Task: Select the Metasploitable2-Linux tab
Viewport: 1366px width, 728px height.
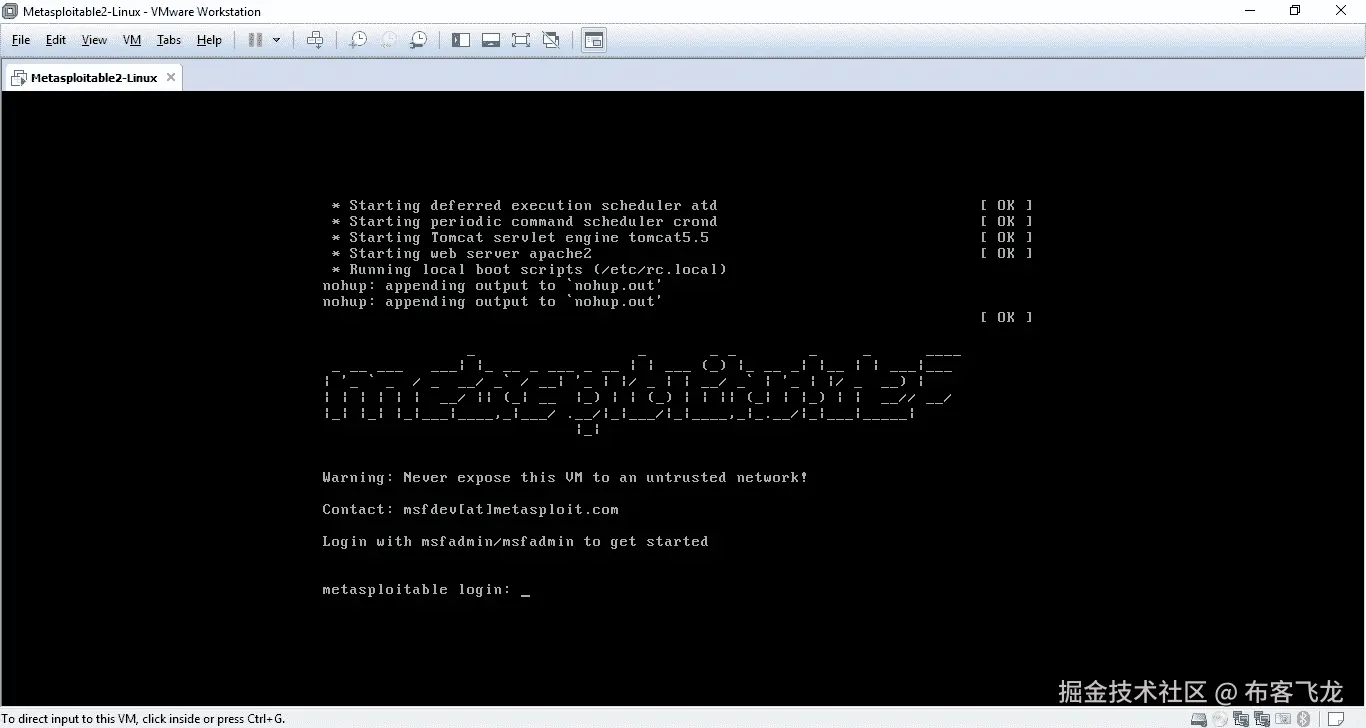Action: click(94, 77)
